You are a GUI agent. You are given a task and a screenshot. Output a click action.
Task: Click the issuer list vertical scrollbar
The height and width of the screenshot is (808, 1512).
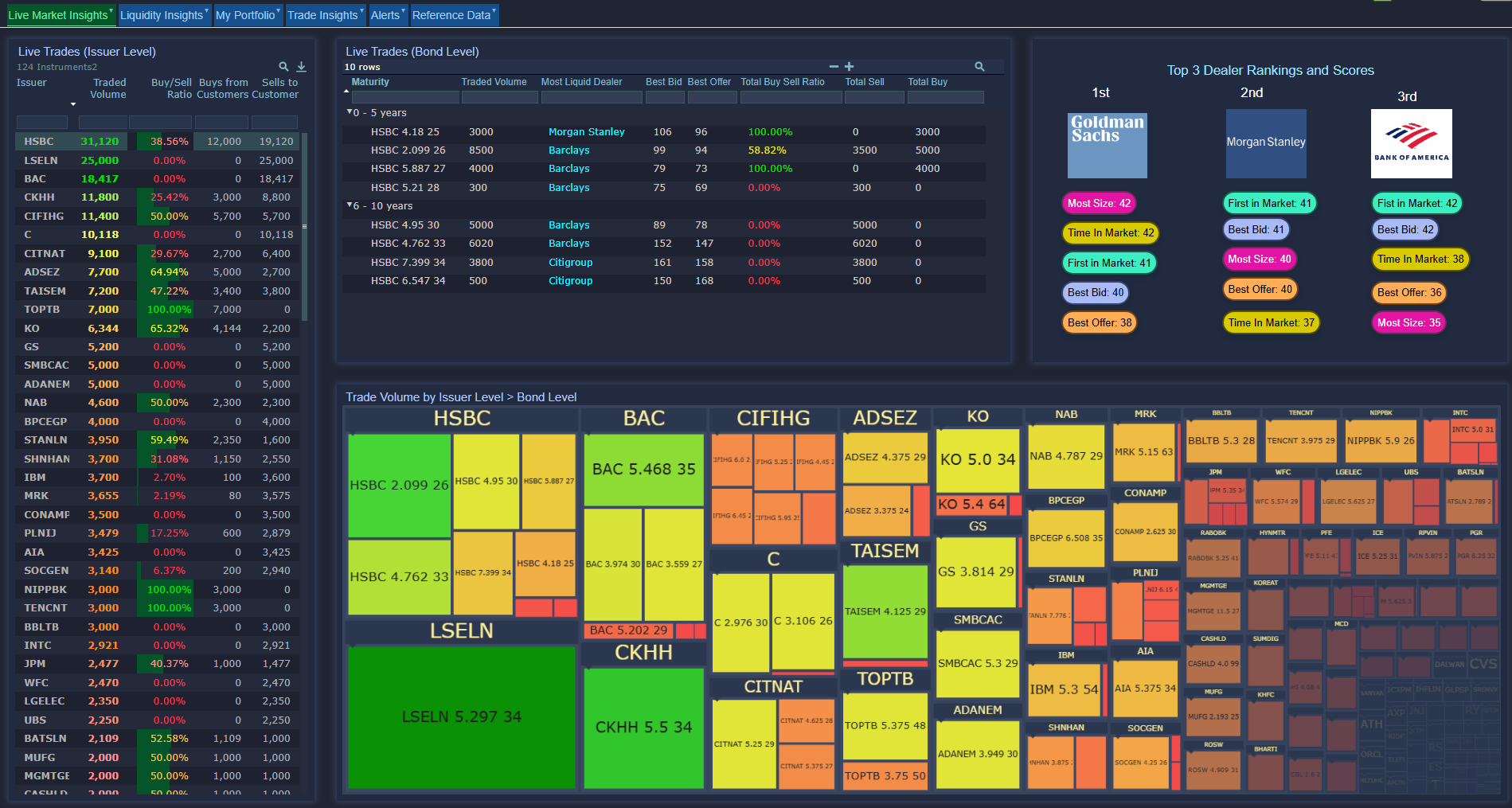pyautogui.click(x=304, y=227)
